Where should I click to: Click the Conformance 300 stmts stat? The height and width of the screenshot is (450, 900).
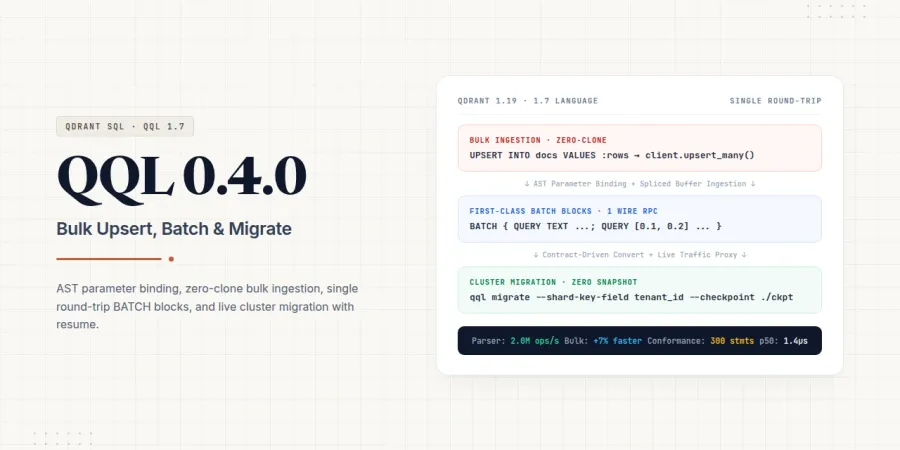[x=700, y=341]
